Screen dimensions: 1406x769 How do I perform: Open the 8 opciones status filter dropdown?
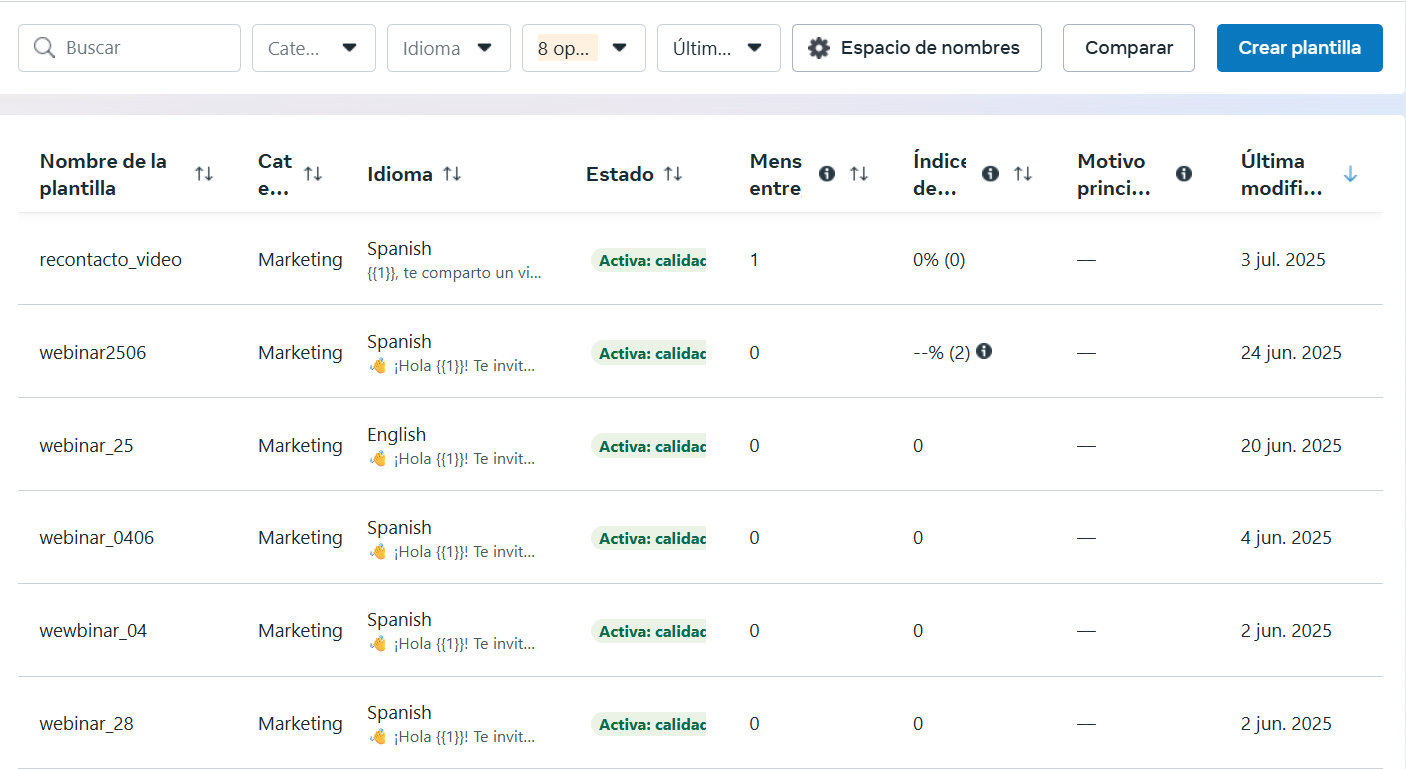(x=583, y=48)
